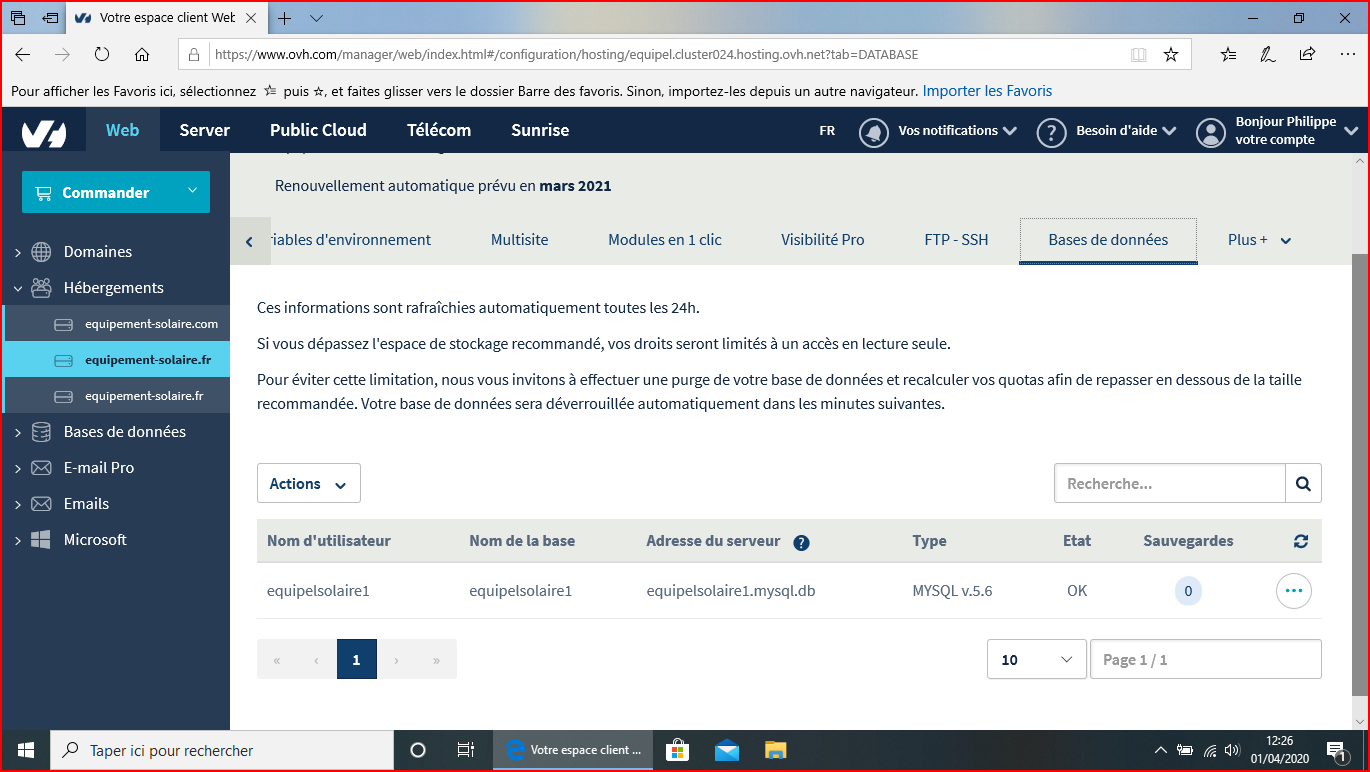Open the row actions ellipsis for equipelsolaire1

click(x=1294, y=591)
